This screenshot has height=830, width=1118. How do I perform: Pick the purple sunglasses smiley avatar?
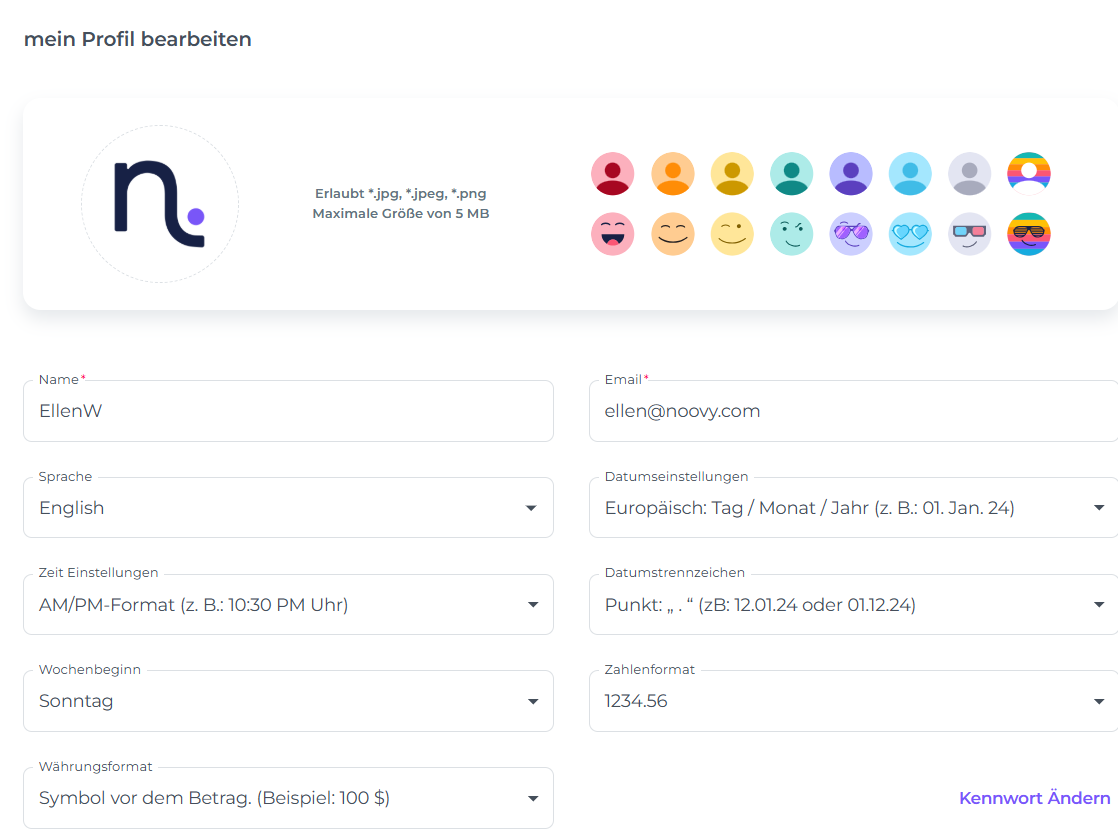pos(850,234)
